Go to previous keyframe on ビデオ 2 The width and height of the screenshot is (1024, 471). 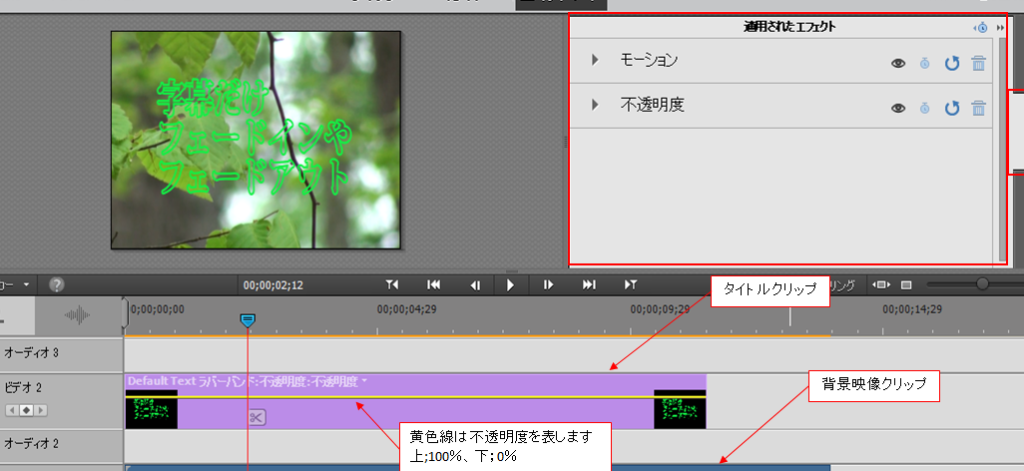[12, 410]
